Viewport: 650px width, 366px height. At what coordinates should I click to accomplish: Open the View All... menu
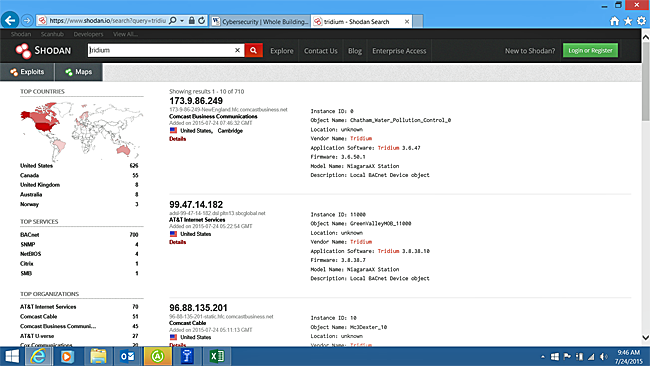tap(126, 34)
